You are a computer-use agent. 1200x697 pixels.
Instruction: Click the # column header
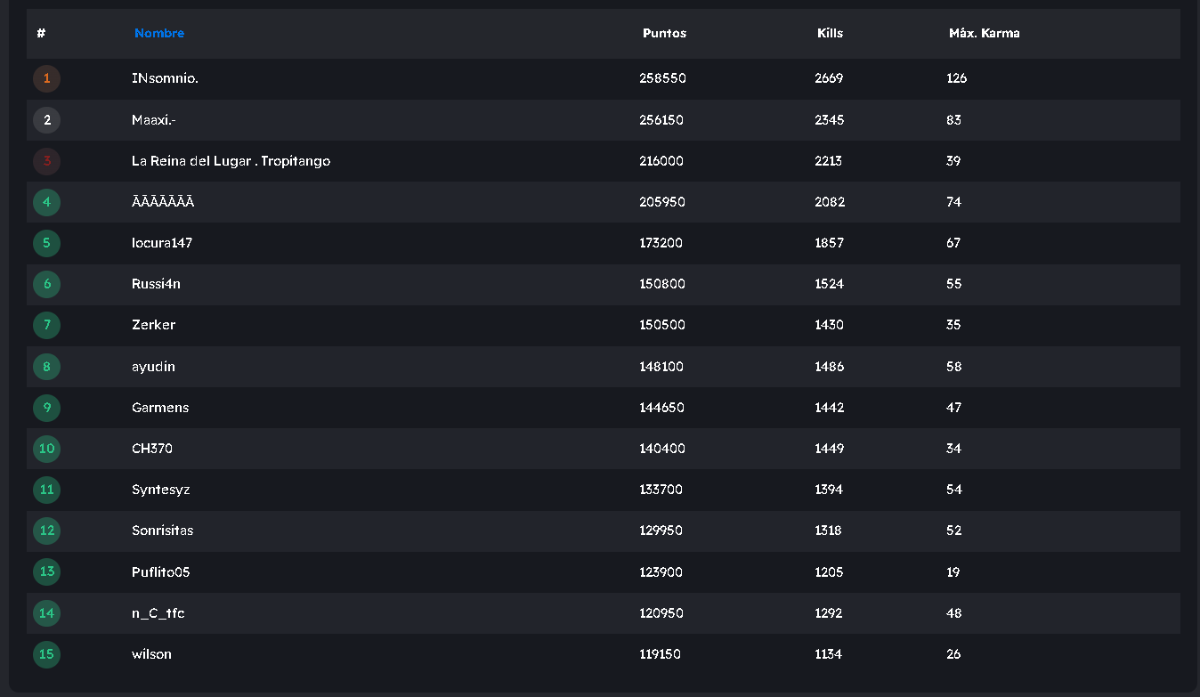click(x=41, y=33)
